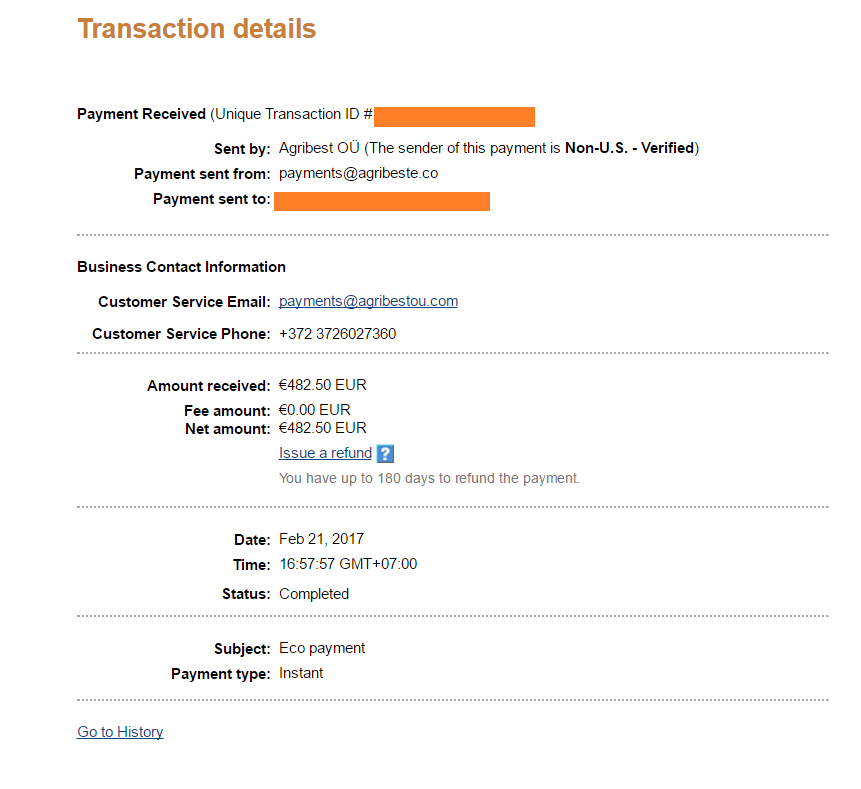Click the Completed status text
Viewport: 861px width, 789px height.
314,594
